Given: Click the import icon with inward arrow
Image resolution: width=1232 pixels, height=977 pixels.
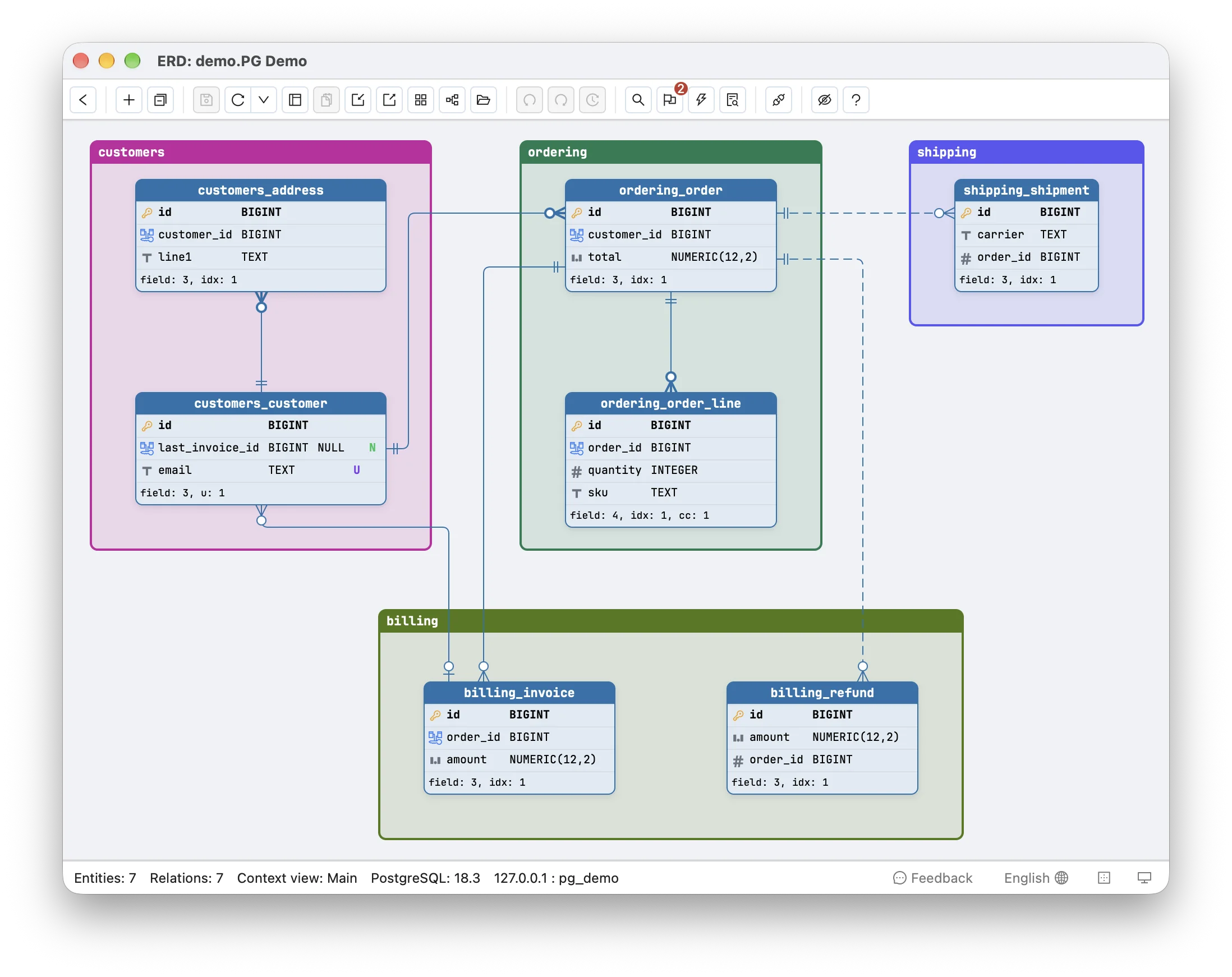Looking at the screenshot, I should [358, 100].
